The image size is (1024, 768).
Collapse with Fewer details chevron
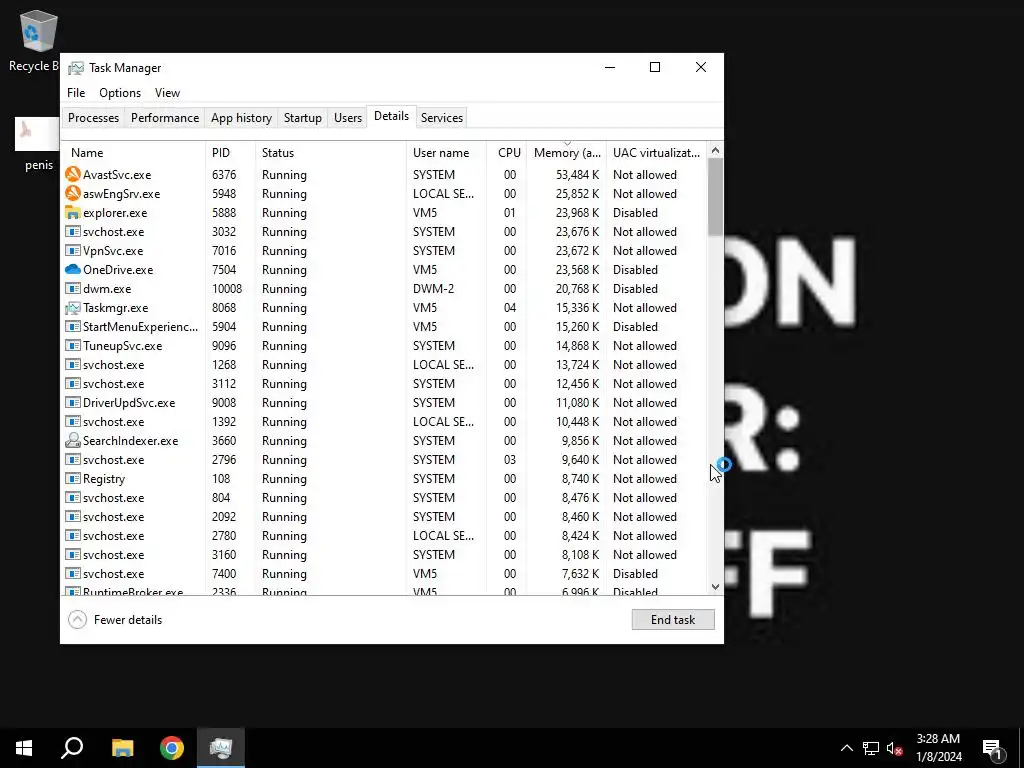click(x=77, y=620)
